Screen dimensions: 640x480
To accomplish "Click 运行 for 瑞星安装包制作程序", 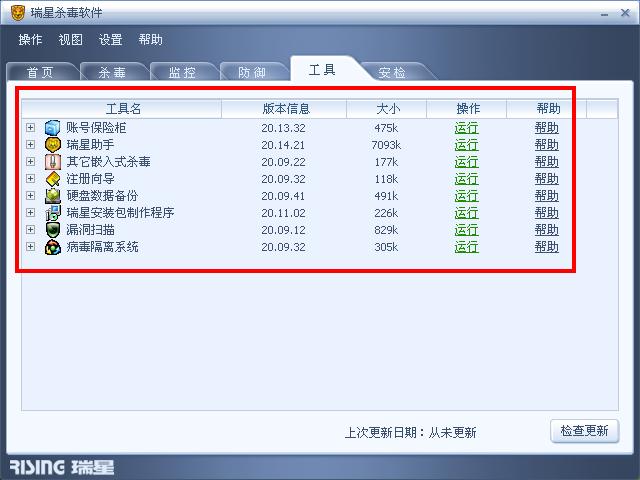I will point(466,213).
